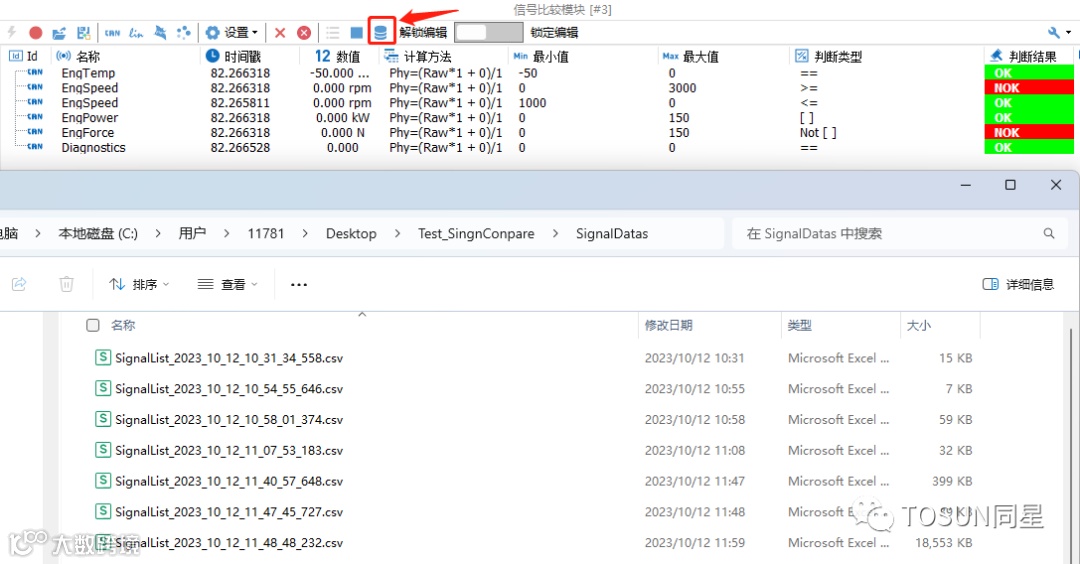This screenshot has height=564, width=1080.
Task: Click the system variable dots icon
Action: [x=184, y=32]
